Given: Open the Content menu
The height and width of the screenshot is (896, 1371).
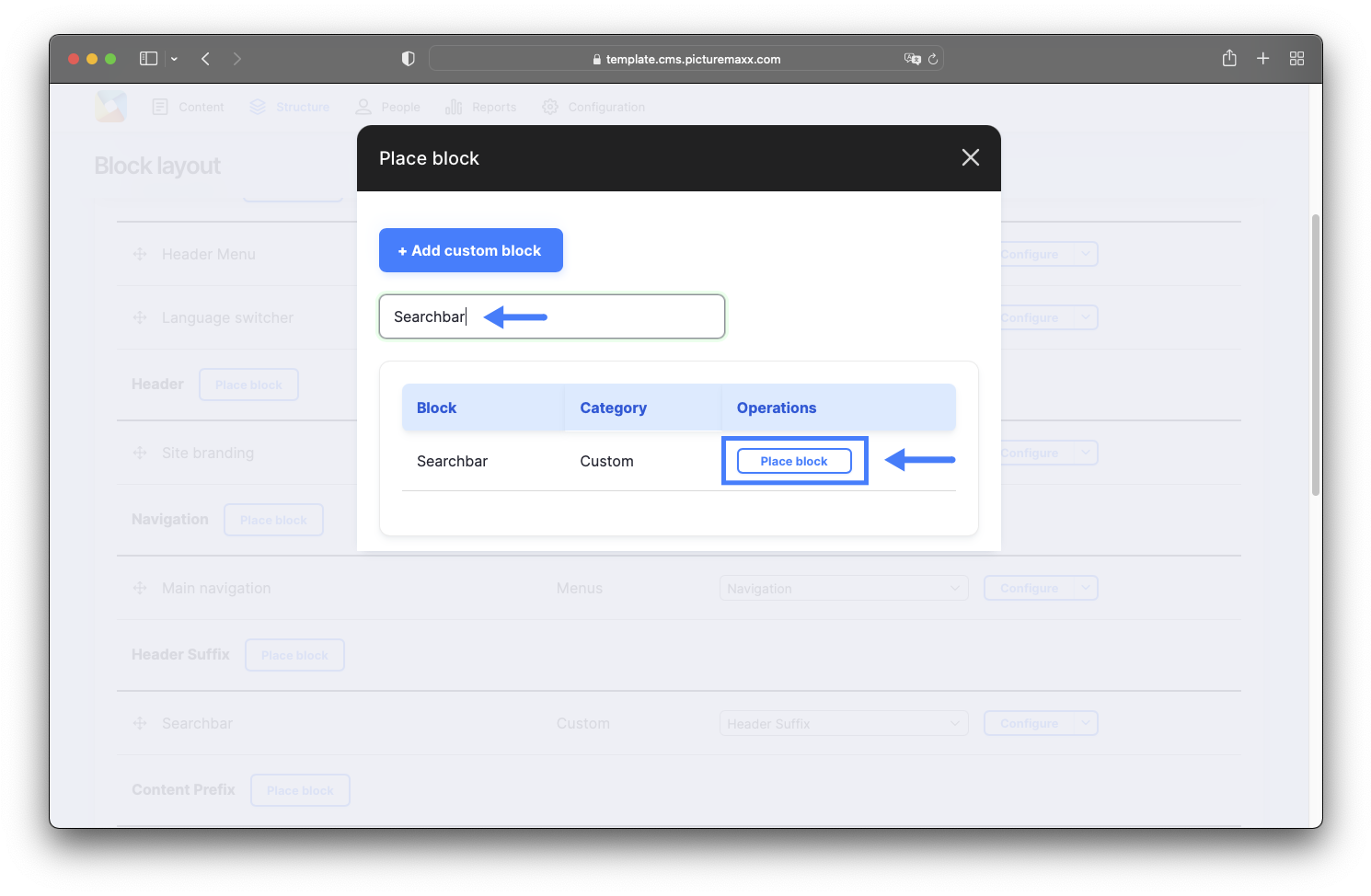Looking at the screenshot, I should click(202, 107).
